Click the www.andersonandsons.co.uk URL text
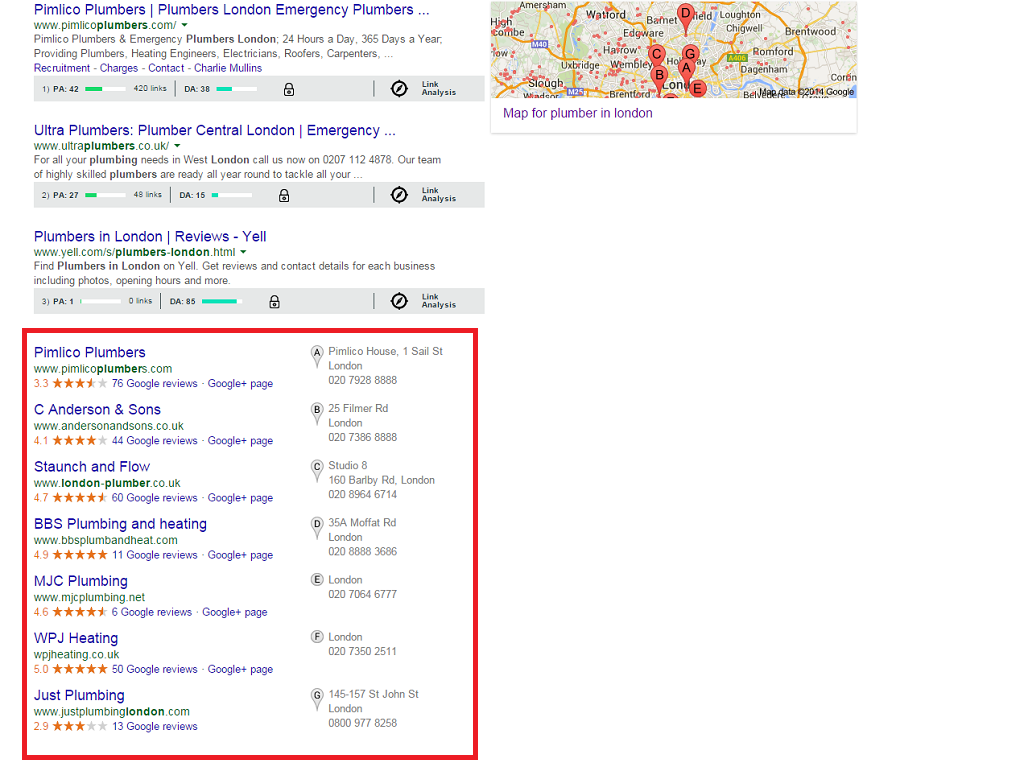This screenshot has height=776, width=1024. pyautogui.click(x=109, y=426)
